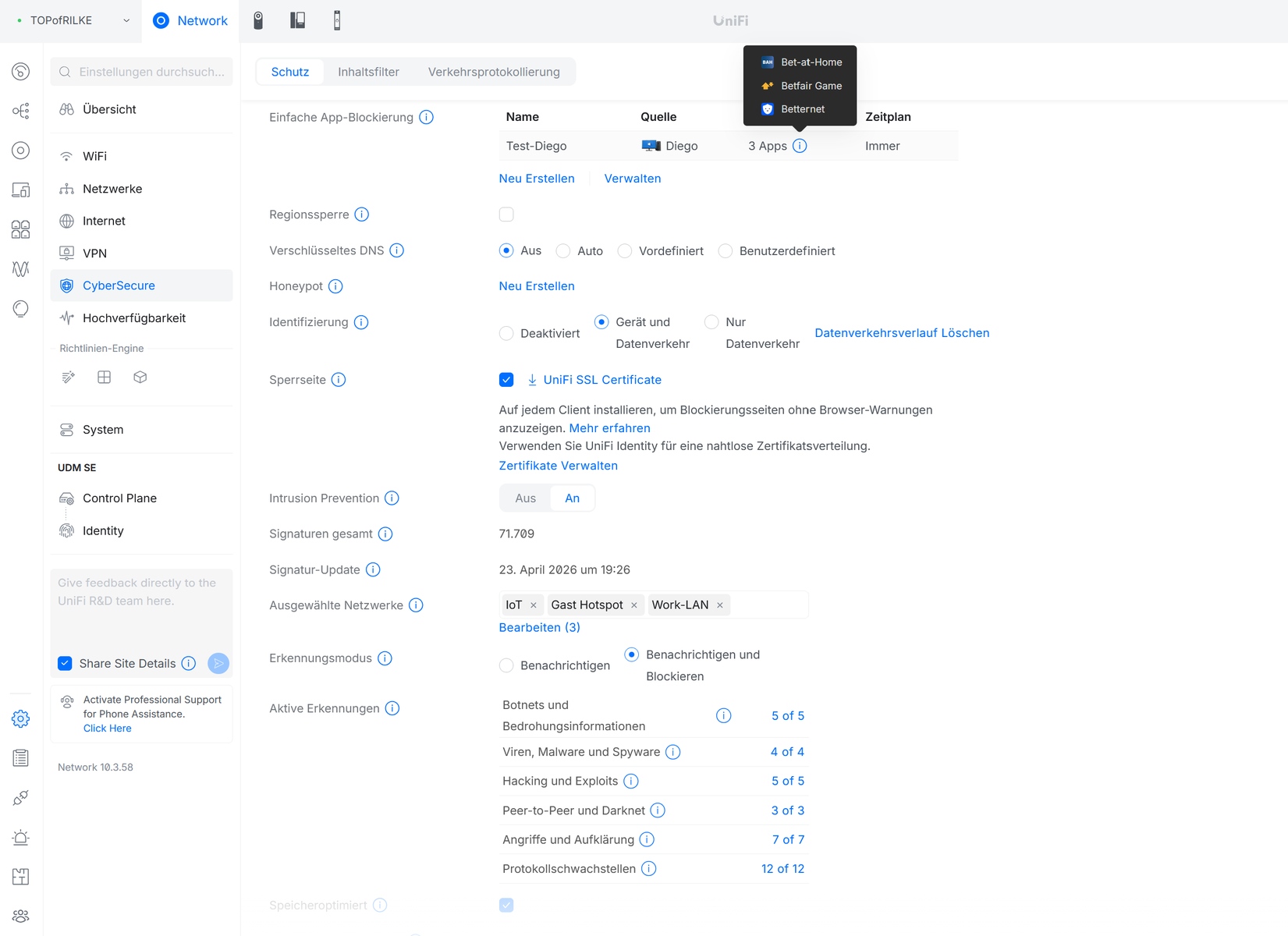The height and width of the screenshot is (936, 1288).
Task: Select Benutzerdefiniert for Verschlüsseltes DNS
Action: coord(726,250)
